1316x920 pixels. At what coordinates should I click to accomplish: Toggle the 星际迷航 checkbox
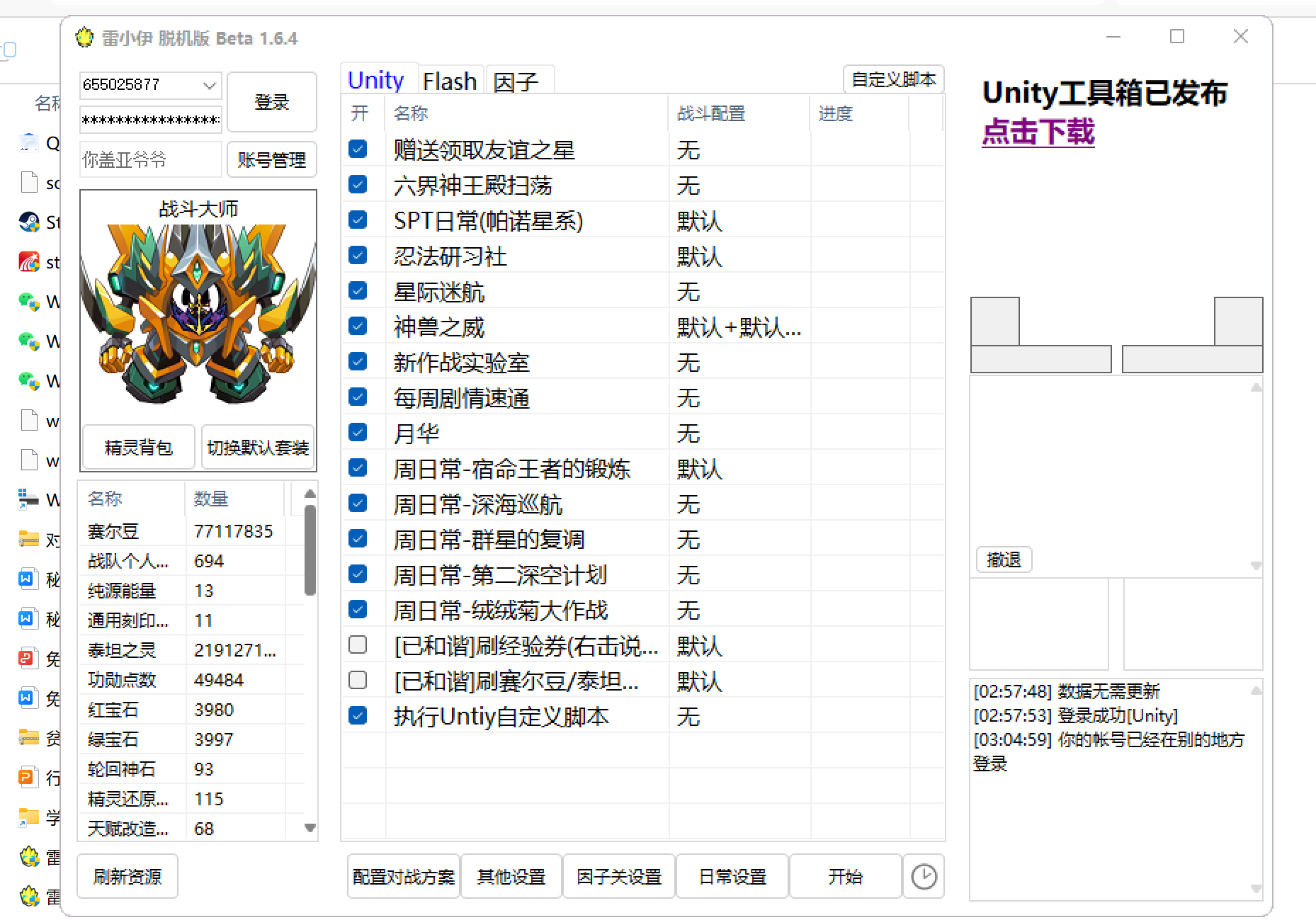[x=358, y=290]
